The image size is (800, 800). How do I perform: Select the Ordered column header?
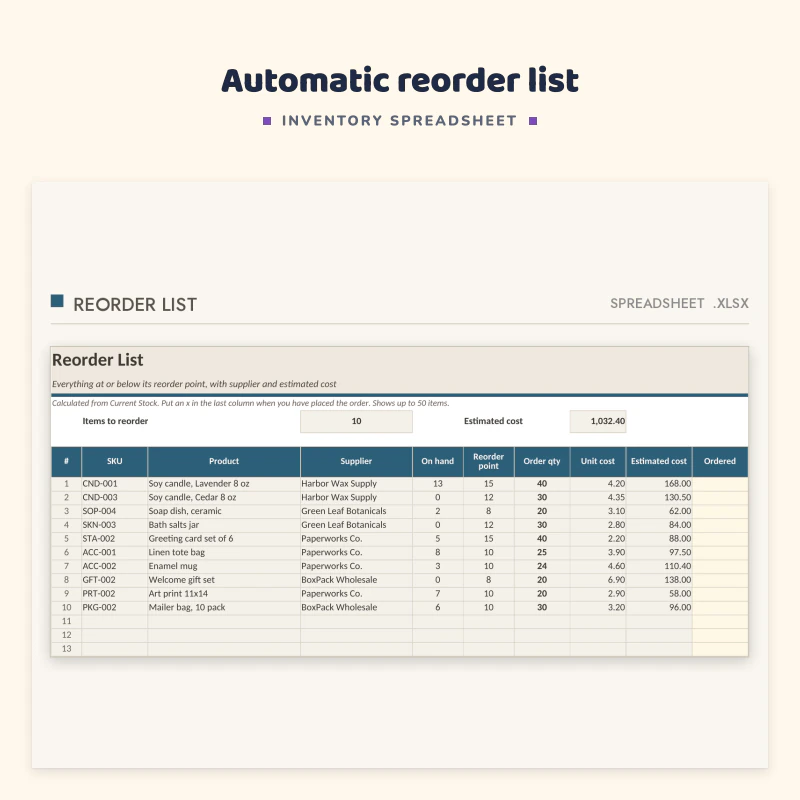tap(720, 461)
